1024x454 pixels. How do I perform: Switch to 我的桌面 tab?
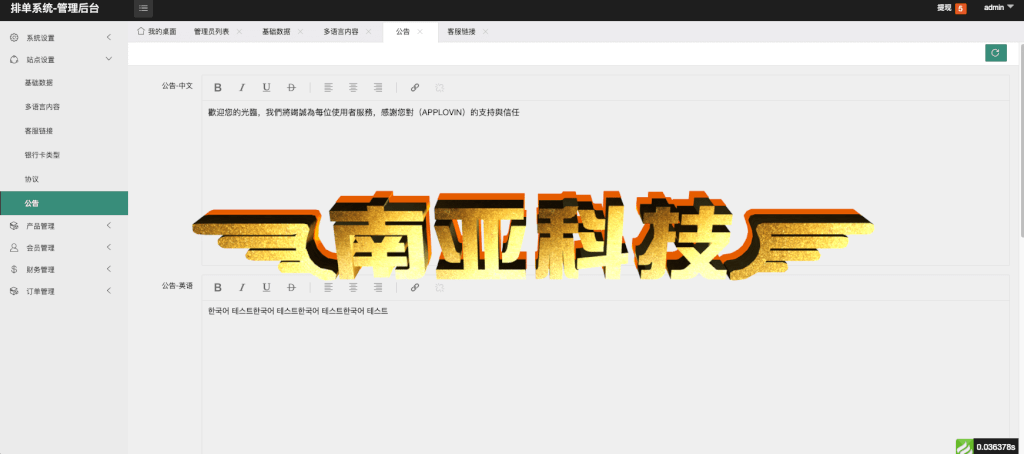(157, 31)
